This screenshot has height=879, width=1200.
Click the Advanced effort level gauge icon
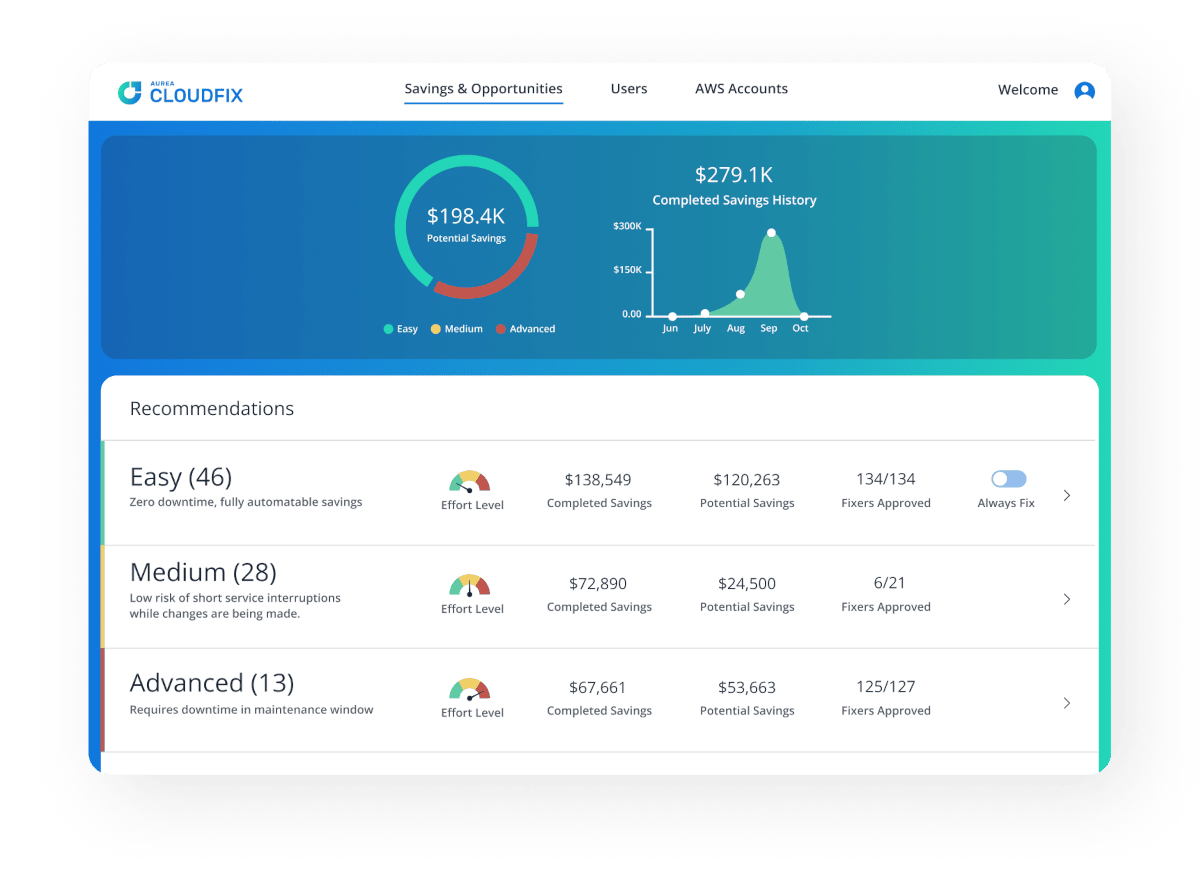(x=471, y=690)
